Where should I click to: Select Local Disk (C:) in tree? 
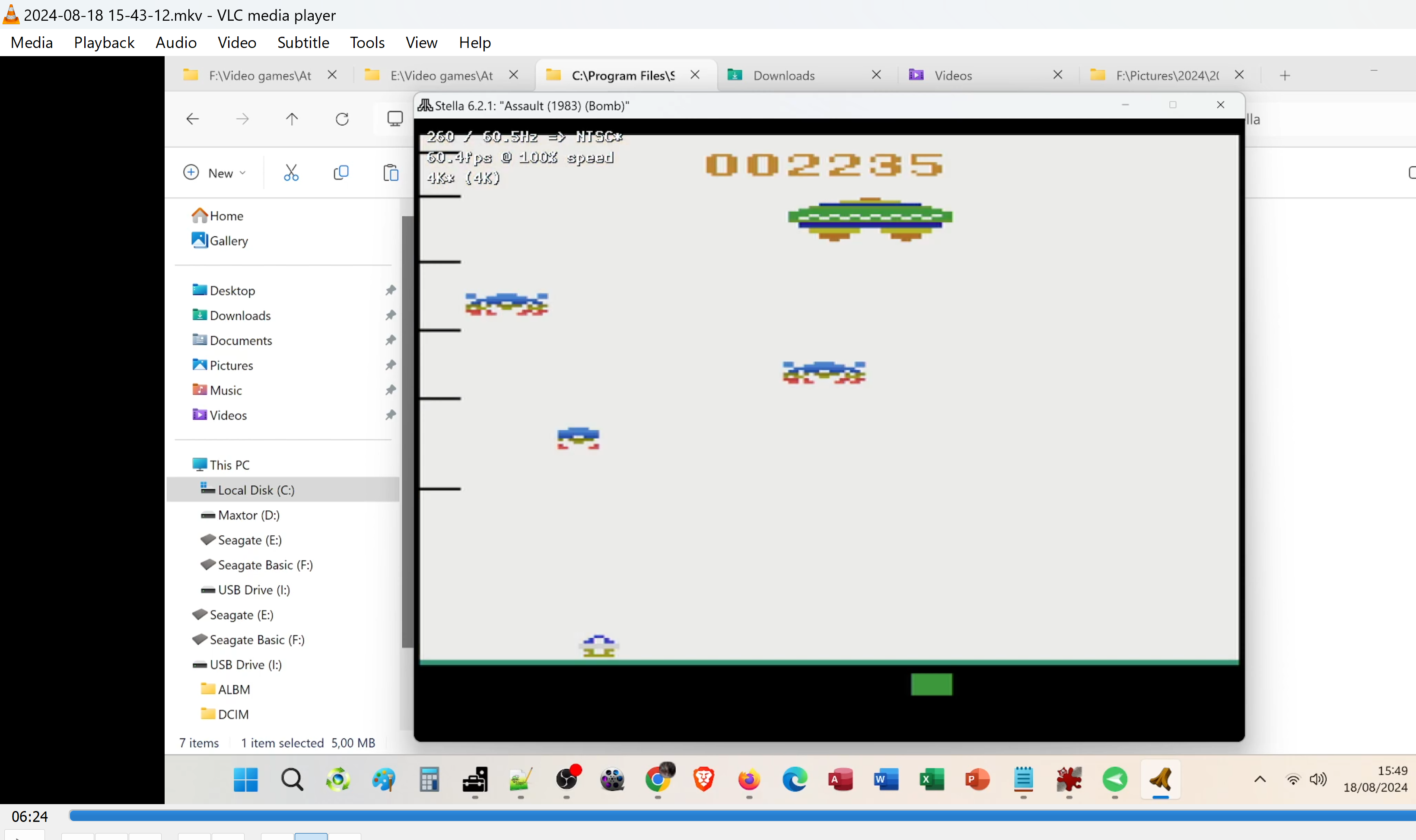pyautogui.click(x=256, y=490)
